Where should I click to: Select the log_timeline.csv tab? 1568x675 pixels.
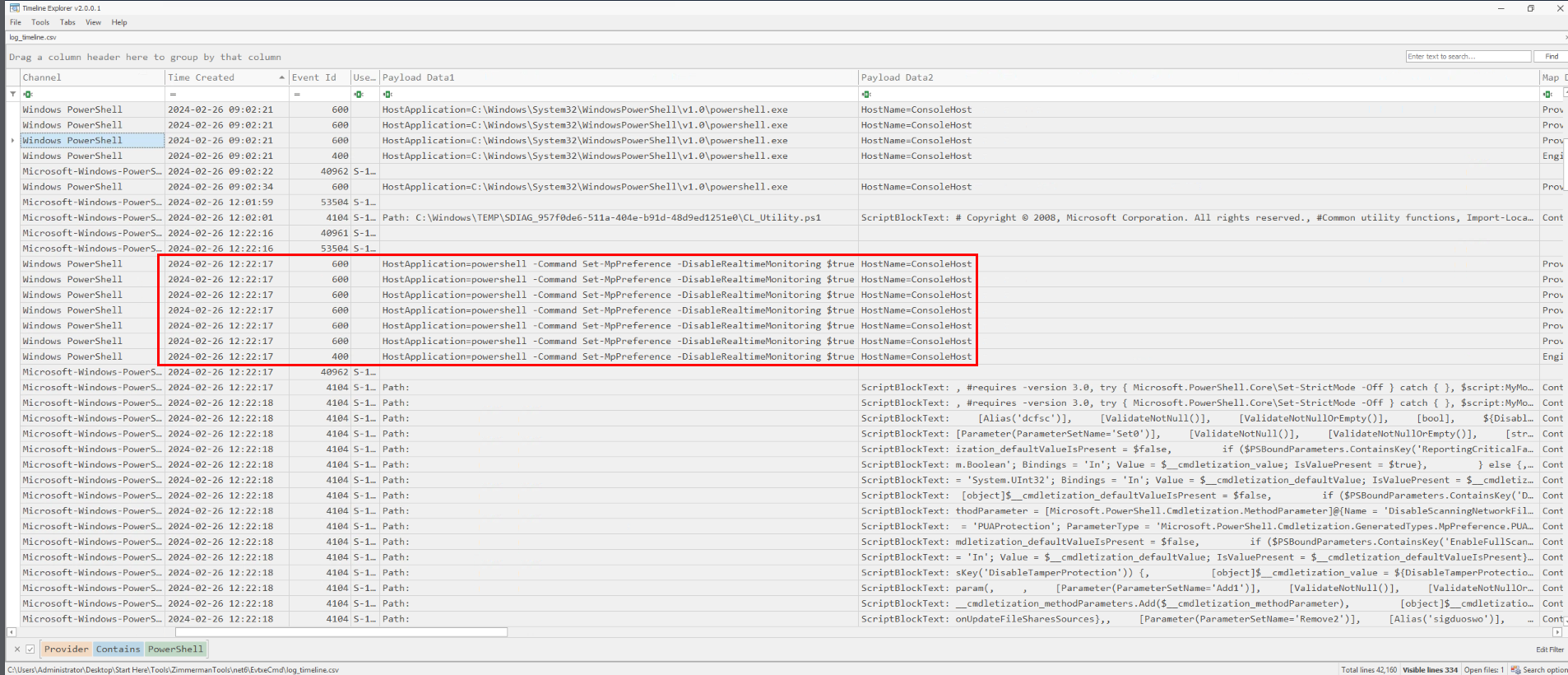pos(33,37)
